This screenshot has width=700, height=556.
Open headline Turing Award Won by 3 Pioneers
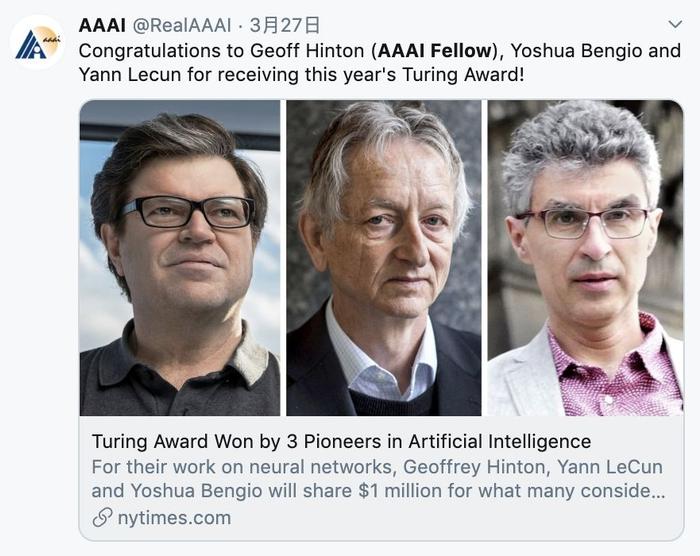[x=341, y=441]
